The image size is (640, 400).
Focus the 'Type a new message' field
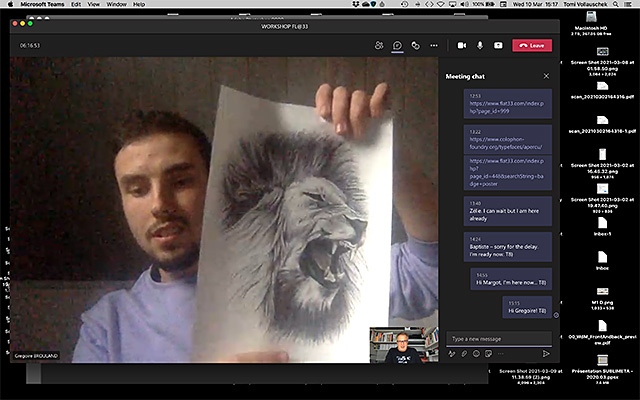[499, 339]
